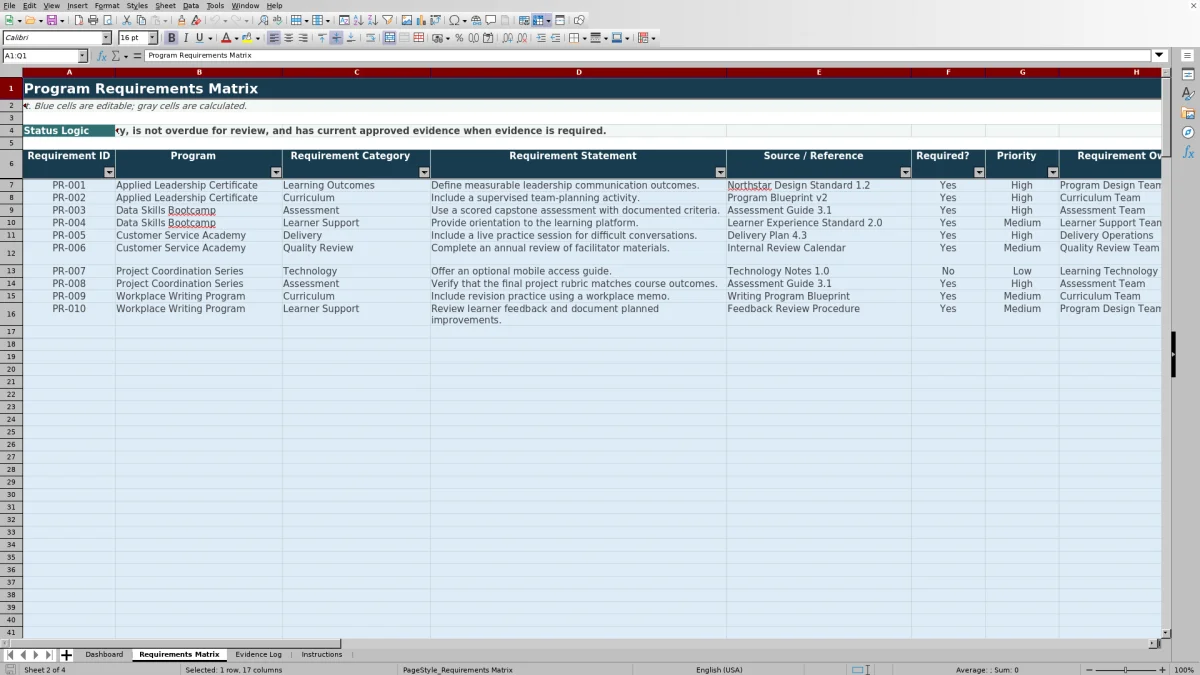Screen dimensions: 1200x675
Task: Toggle AutoFilter using the funnel icon
Action: point(387,20)
